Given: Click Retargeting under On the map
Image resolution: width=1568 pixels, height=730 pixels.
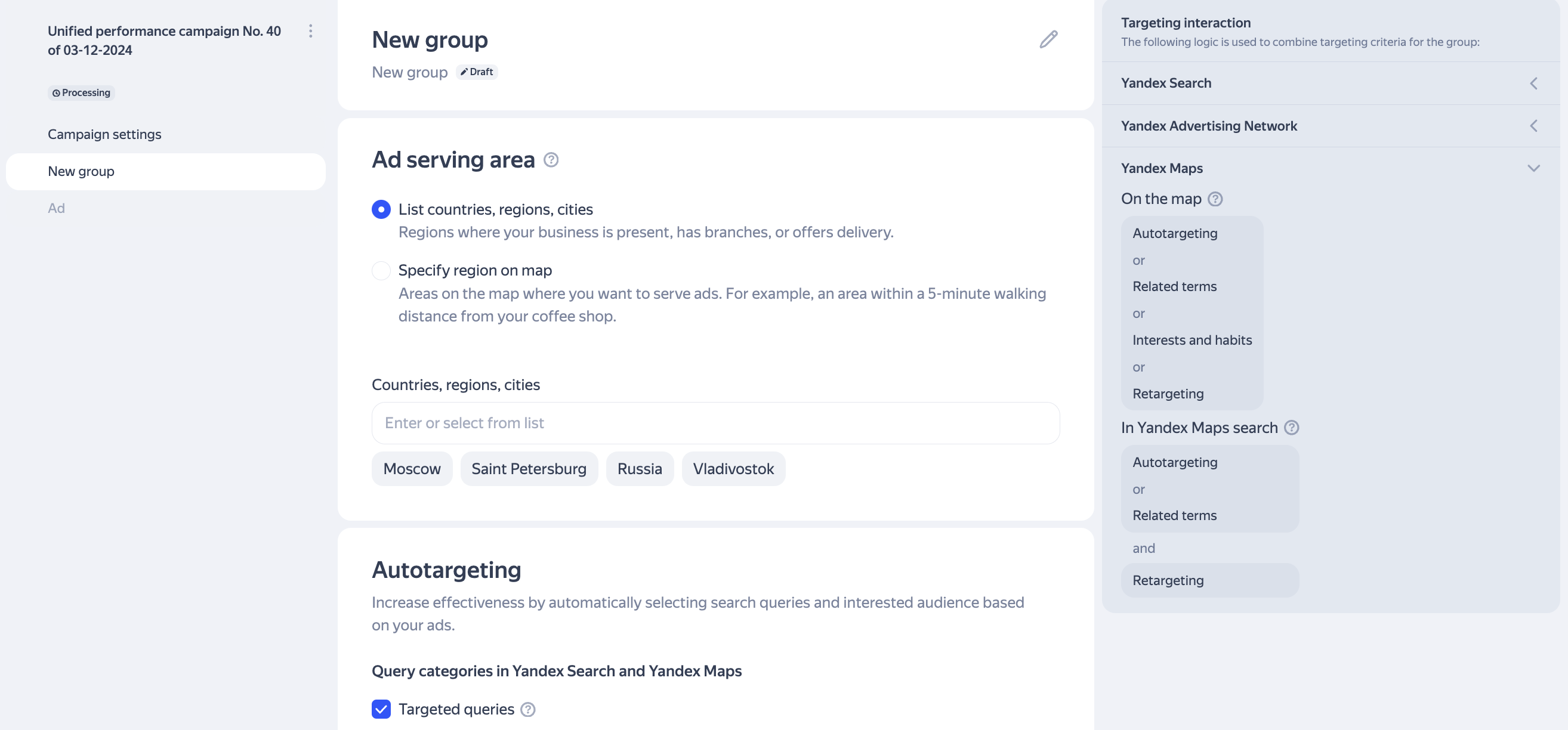Looking at the screenshot, I should pos(1168,394).
